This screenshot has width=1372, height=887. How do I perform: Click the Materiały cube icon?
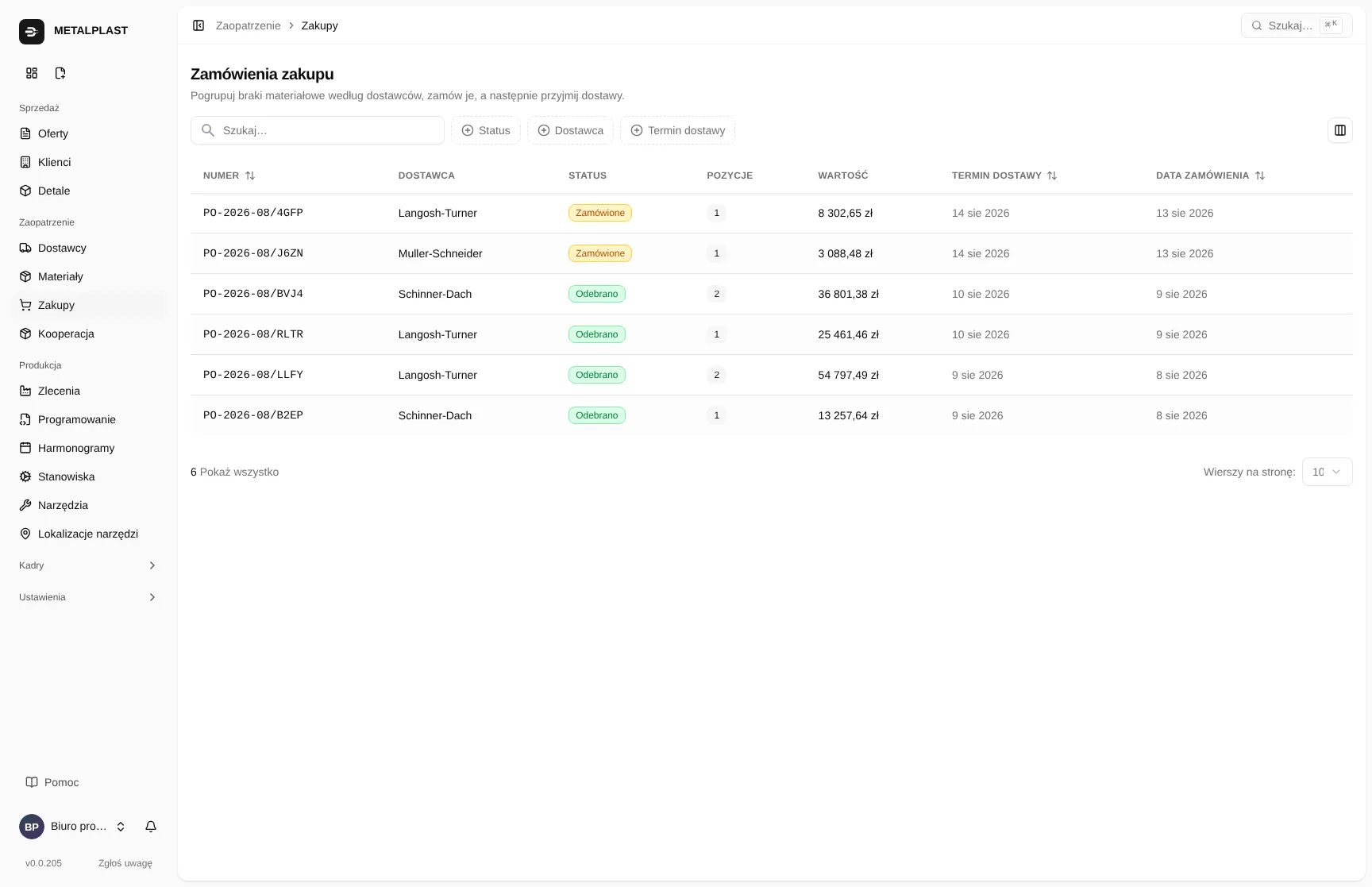[x=25, y=276]
